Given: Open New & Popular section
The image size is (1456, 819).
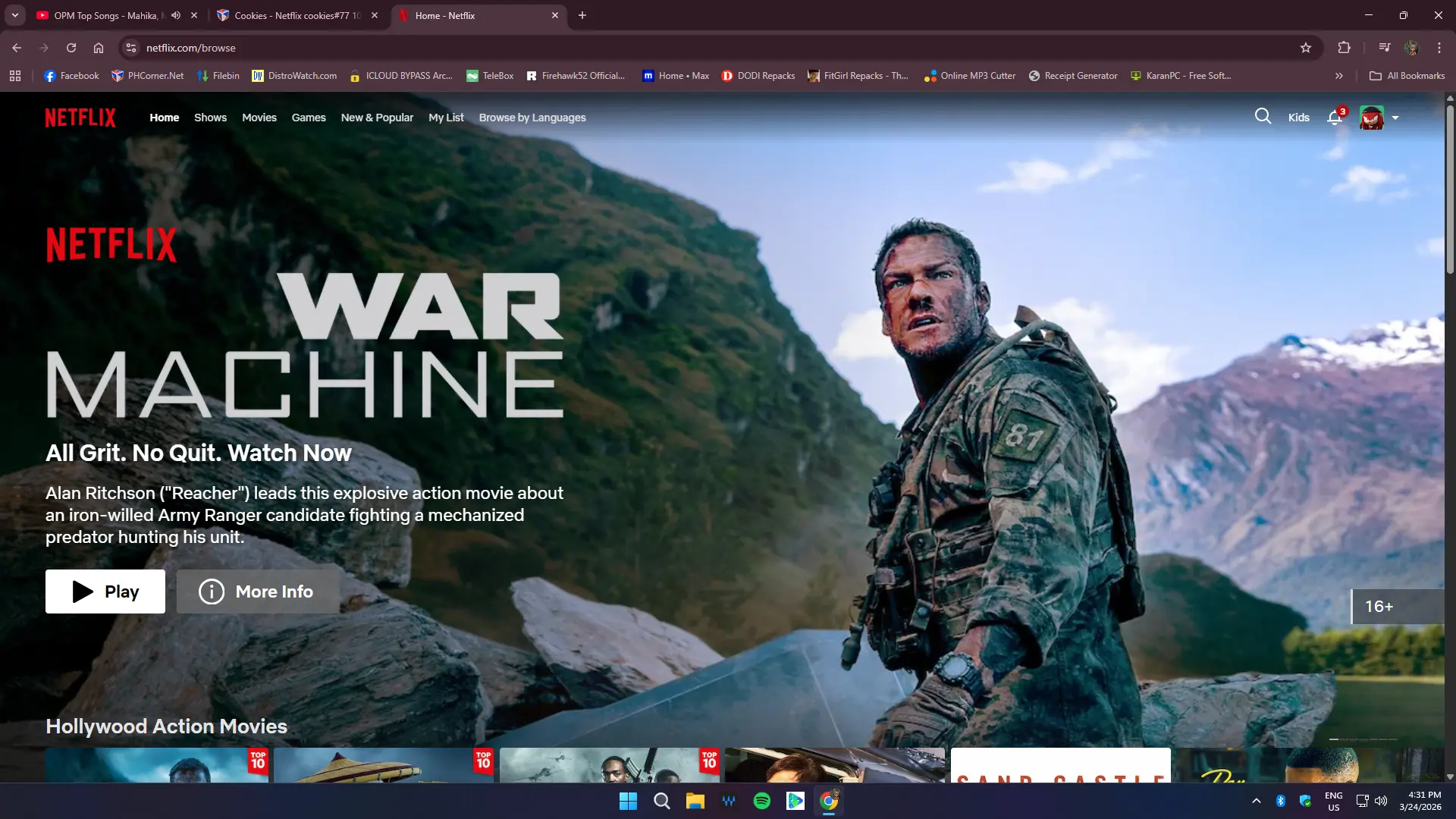Looking at the screenshot, I should click(377, 118).
